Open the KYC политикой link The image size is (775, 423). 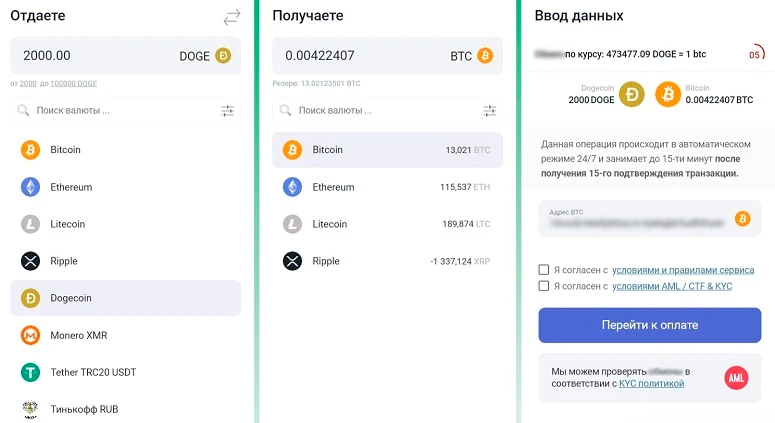(x=651, y=383)
